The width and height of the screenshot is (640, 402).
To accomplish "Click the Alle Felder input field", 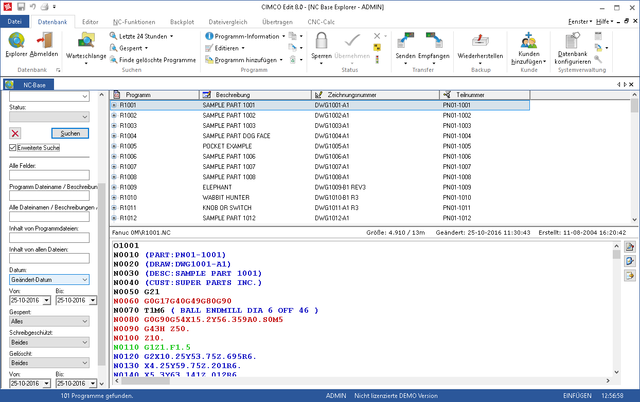I will tap(49, 175).
